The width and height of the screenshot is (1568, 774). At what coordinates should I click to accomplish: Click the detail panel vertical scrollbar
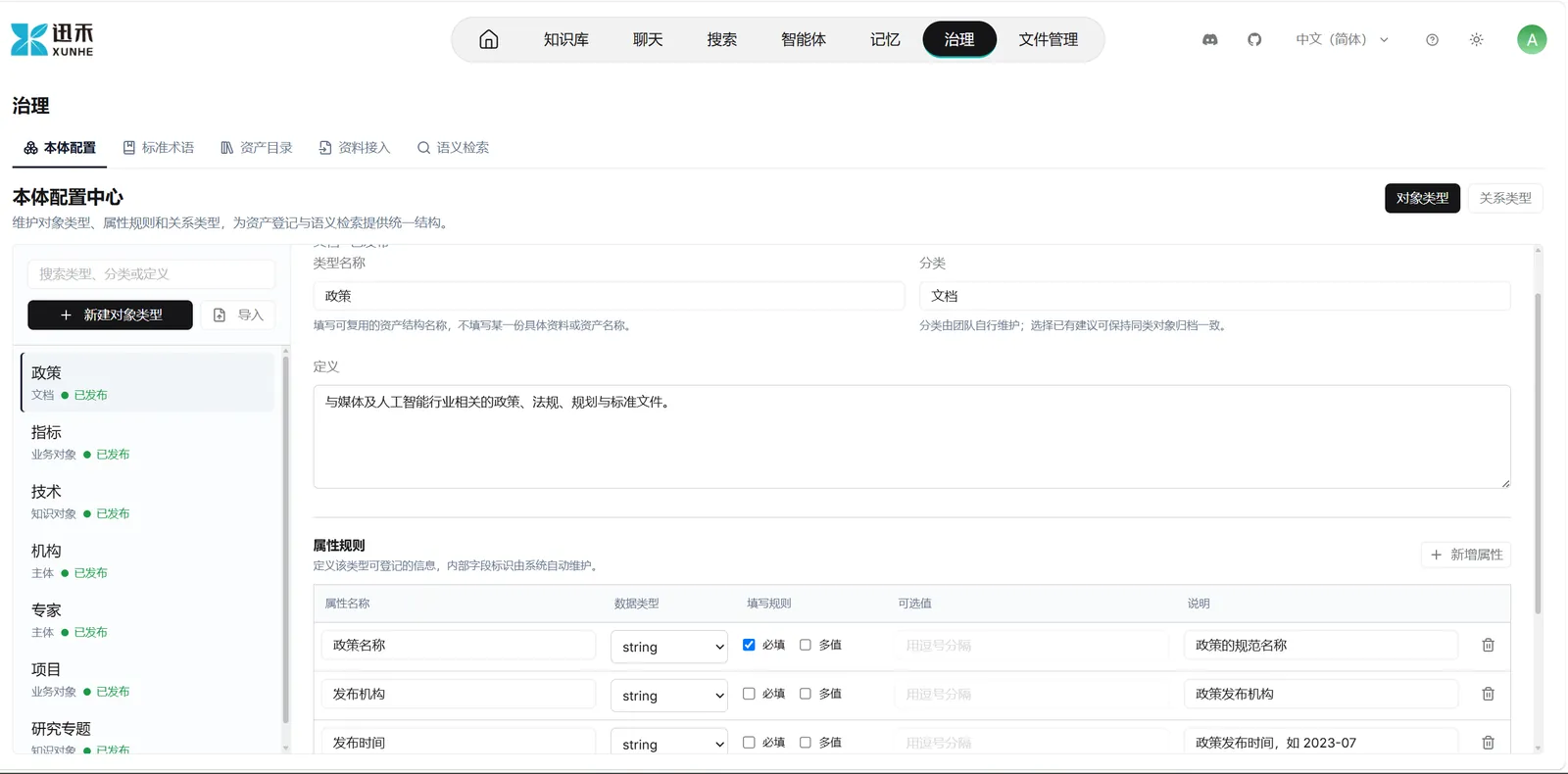[1538, 453]
